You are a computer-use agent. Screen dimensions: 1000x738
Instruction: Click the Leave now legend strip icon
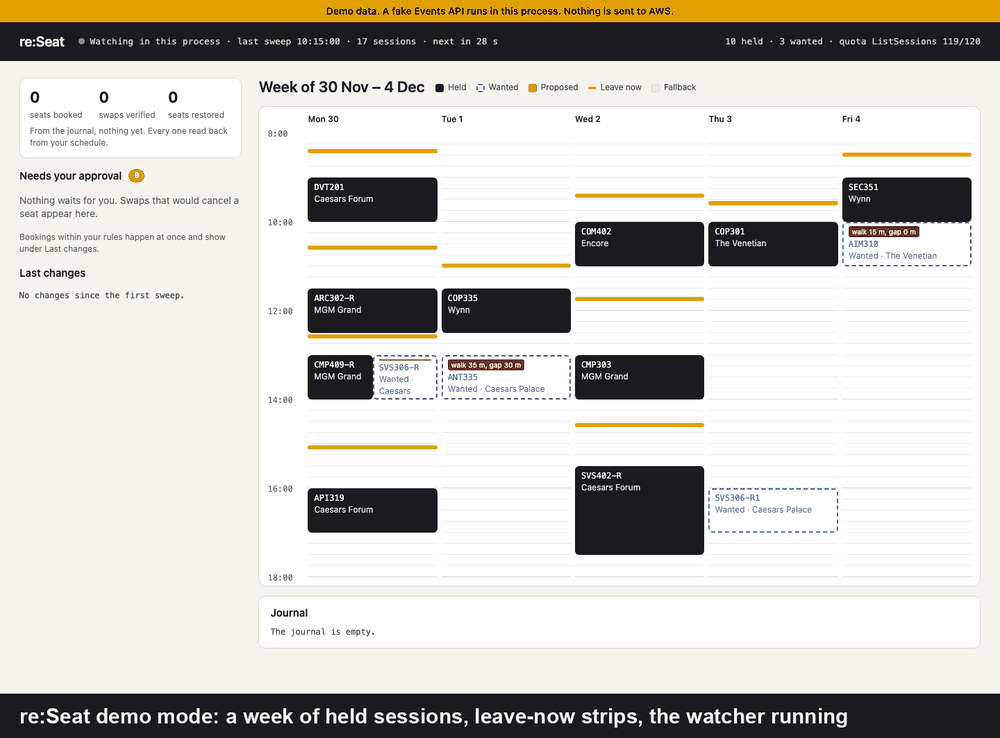(x=592, y=88)
